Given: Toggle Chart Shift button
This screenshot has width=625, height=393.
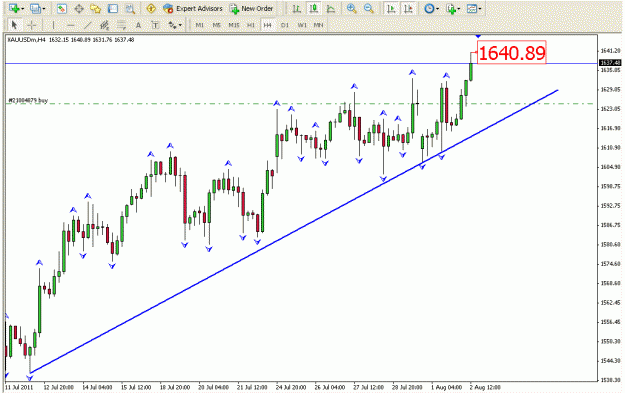Looking at the screenshot, I should pyautogui.click(x=408, y=8).
